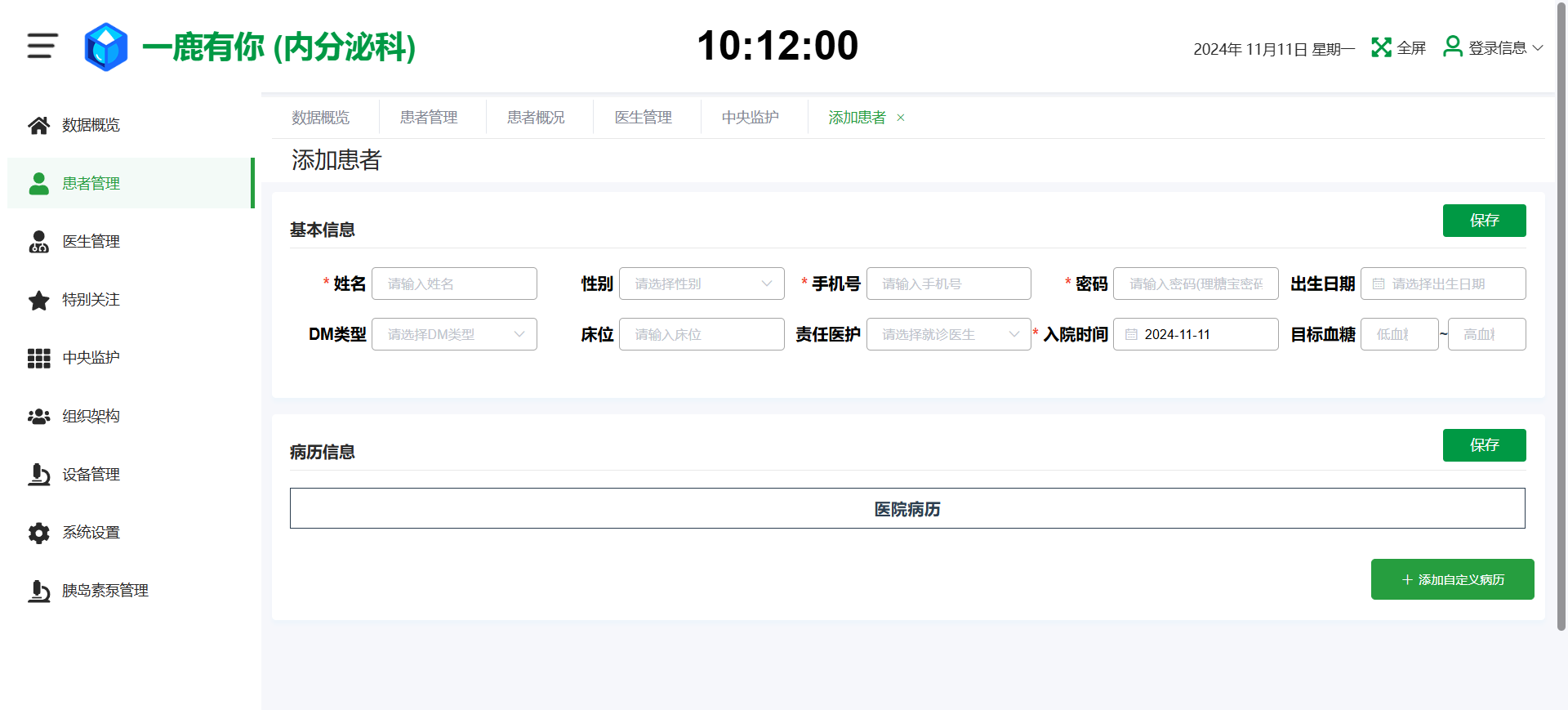This screenshot has width=1568, height=710.
Task: Open 特别关注 in the sidebar
Action: (131, 300)
